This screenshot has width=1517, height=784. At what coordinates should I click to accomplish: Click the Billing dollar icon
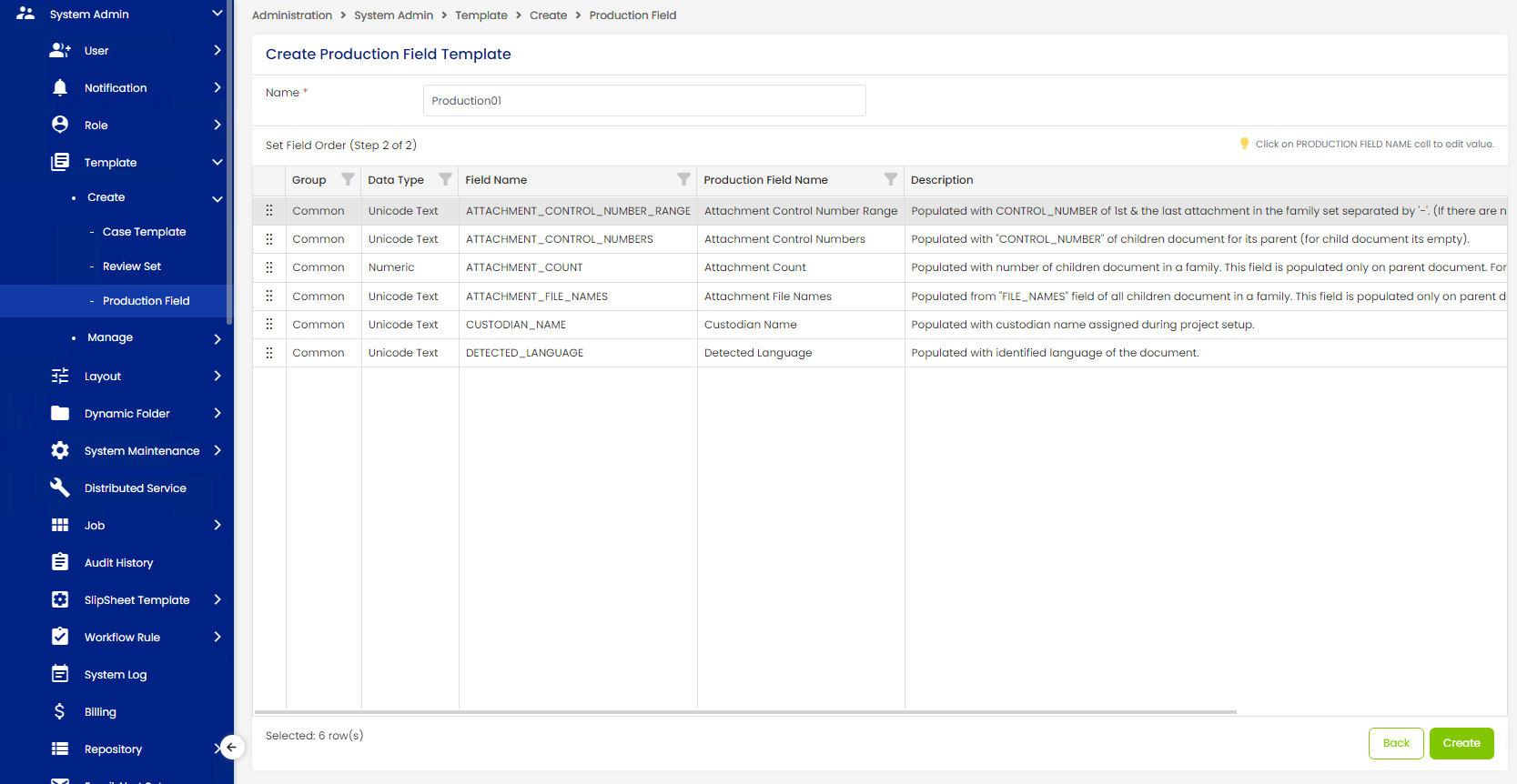point(60,711)
